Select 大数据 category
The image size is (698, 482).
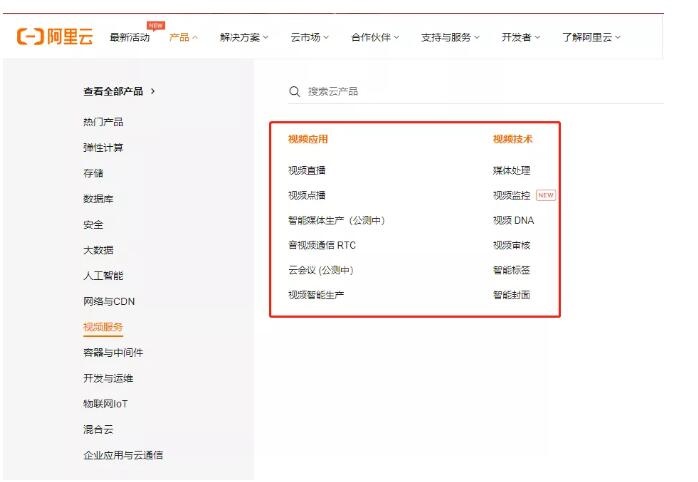(98, 250)
